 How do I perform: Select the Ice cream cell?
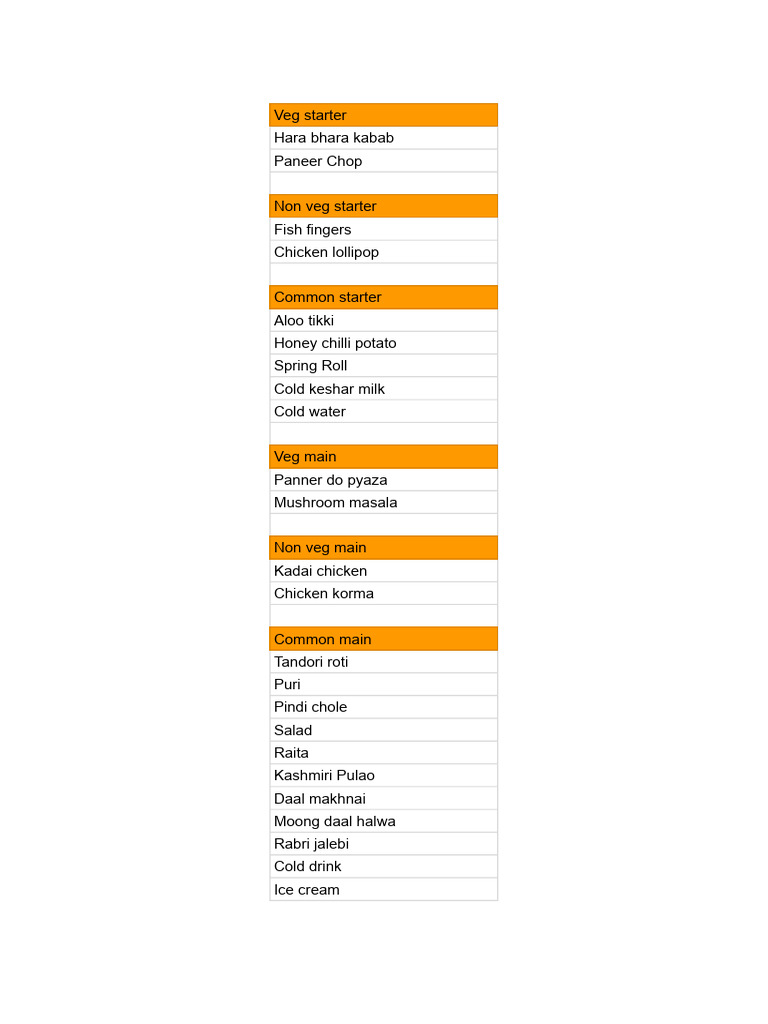coord(383,890)
